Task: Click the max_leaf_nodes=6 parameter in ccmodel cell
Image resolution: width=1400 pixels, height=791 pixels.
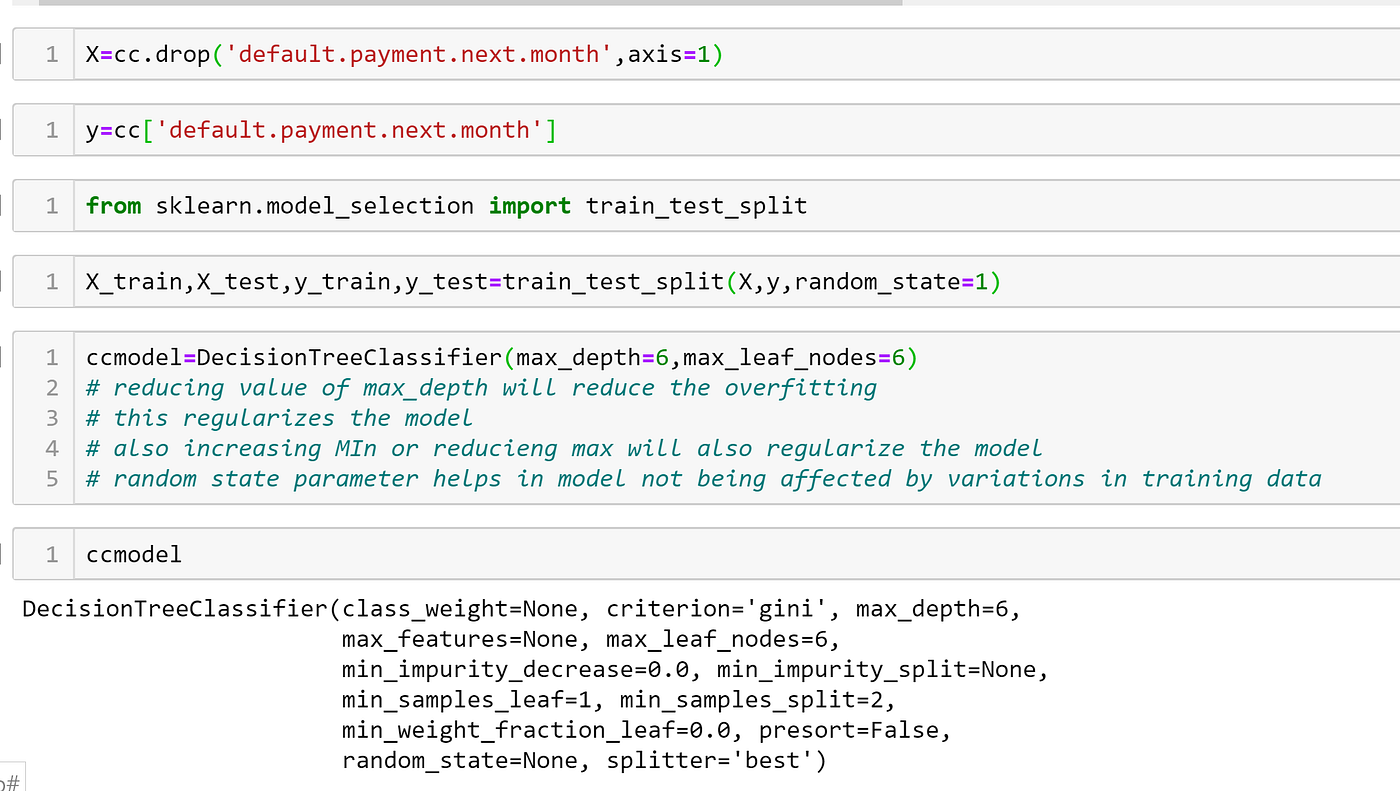Action: (800, 357)
